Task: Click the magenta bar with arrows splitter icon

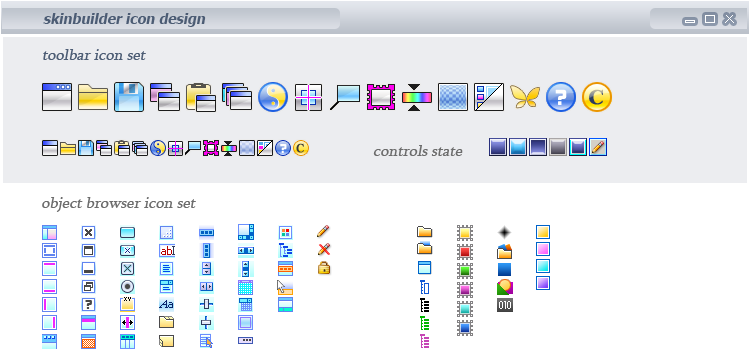Action: click(x=127, y=322)
